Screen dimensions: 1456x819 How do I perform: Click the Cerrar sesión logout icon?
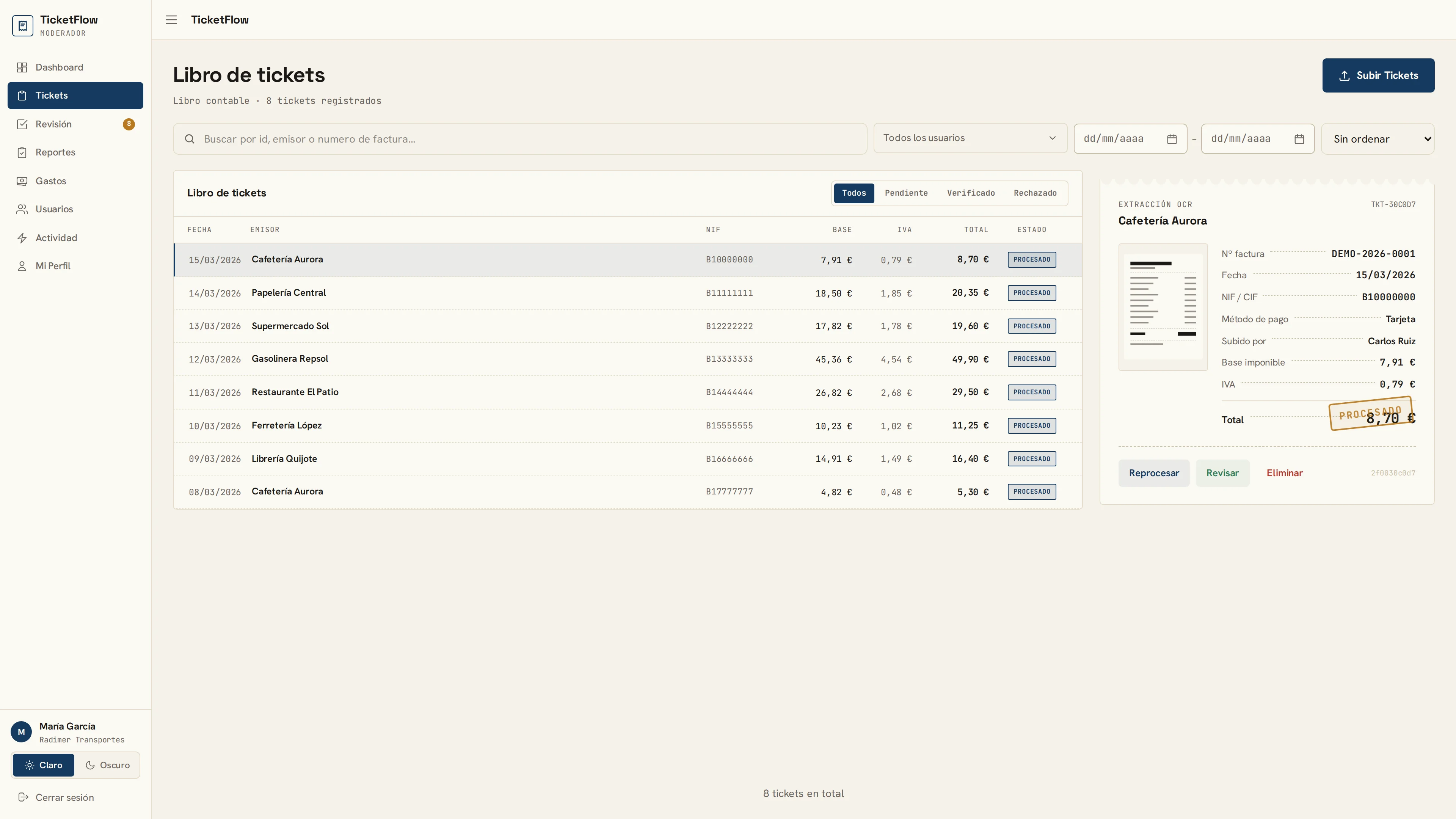click(x=23, y=797)
